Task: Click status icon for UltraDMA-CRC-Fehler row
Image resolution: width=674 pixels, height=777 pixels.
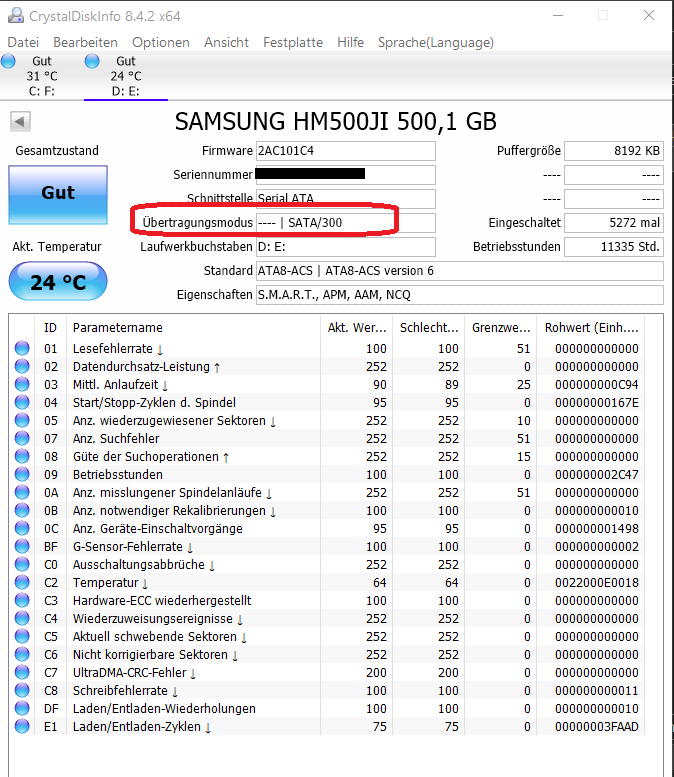Action: (22, 672)
